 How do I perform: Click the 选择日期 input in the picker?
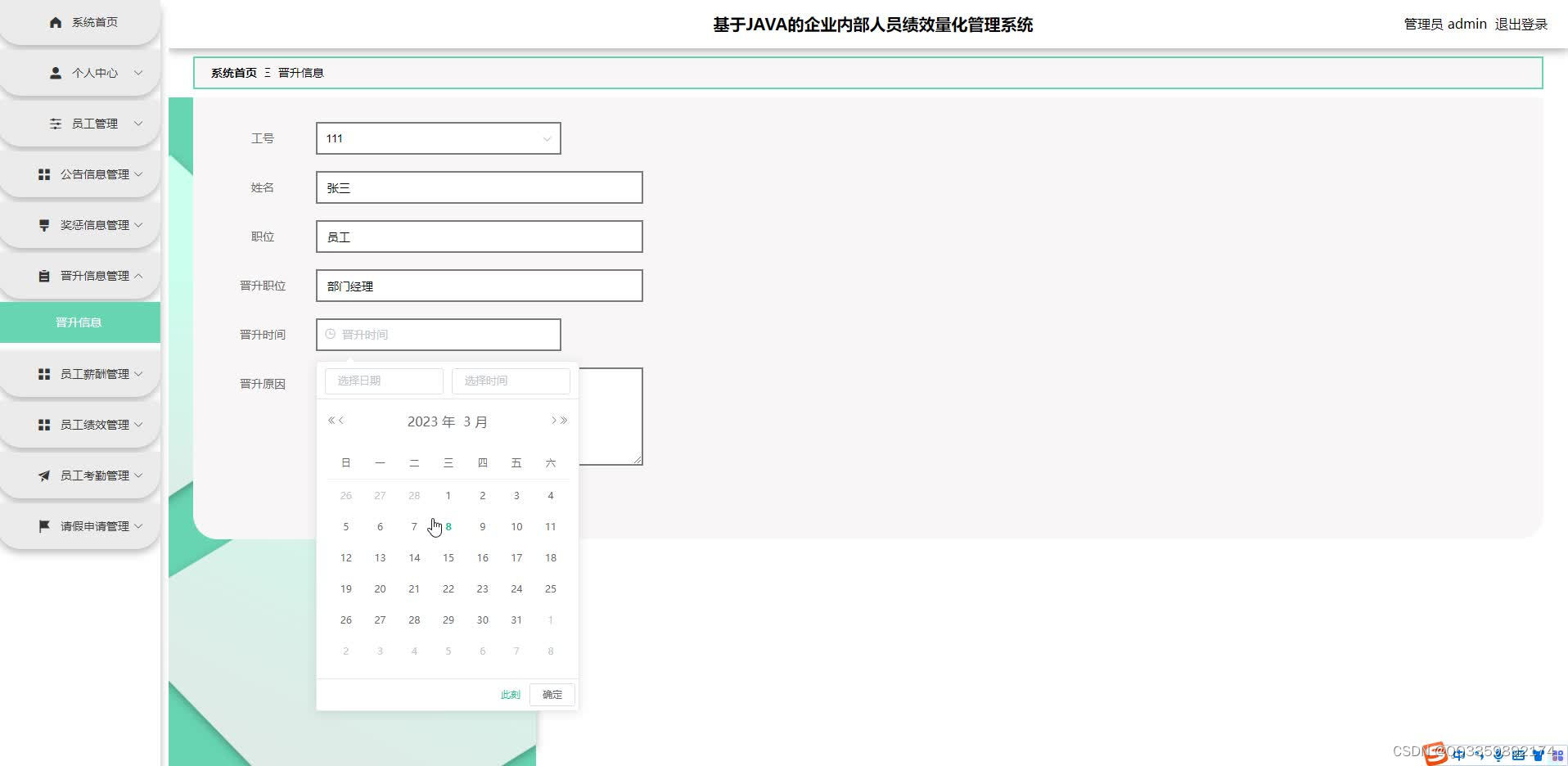[x=384, y=381]
